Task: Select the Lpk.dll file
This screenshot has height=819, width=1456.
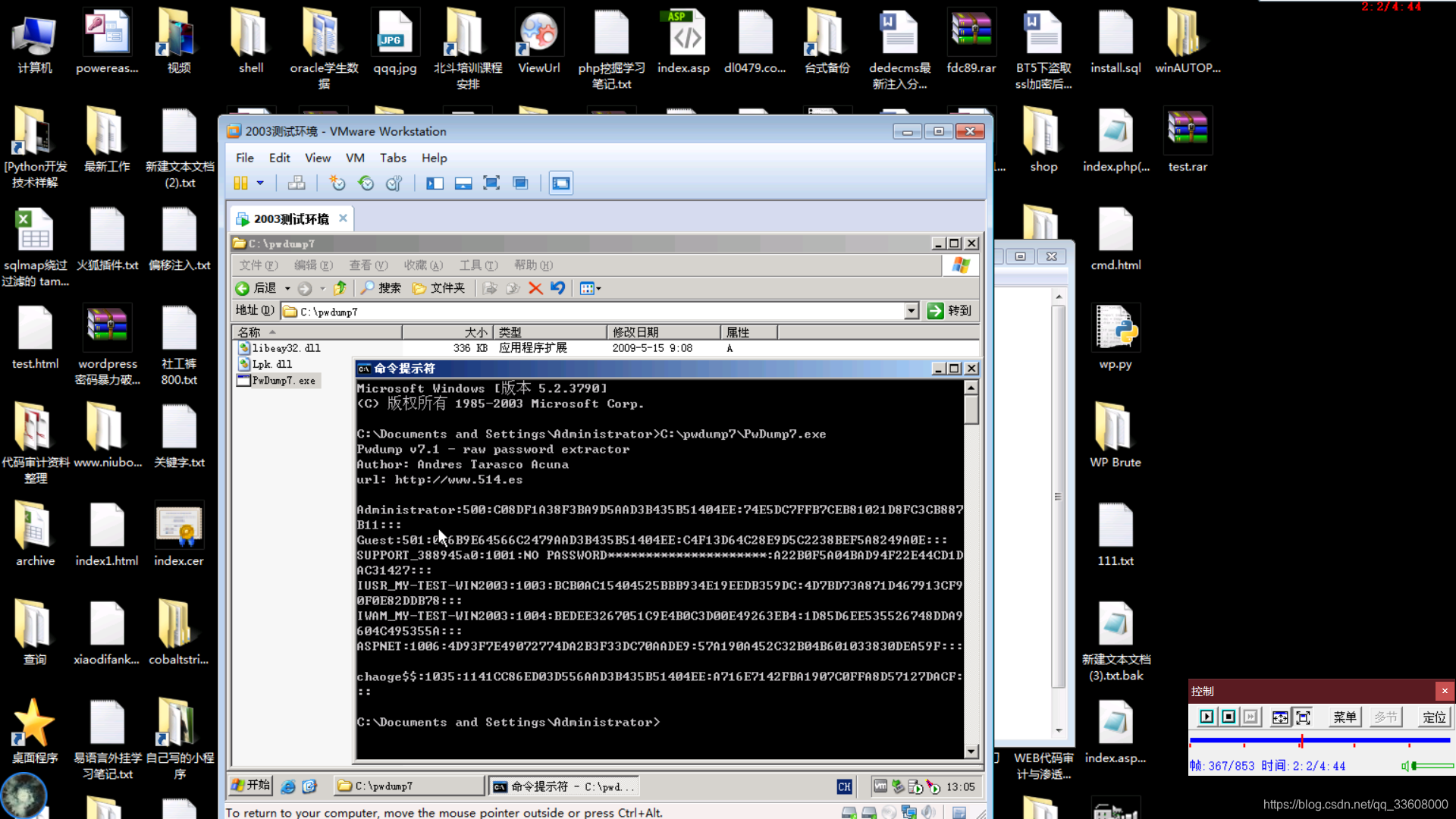Action: click(265, 364)
